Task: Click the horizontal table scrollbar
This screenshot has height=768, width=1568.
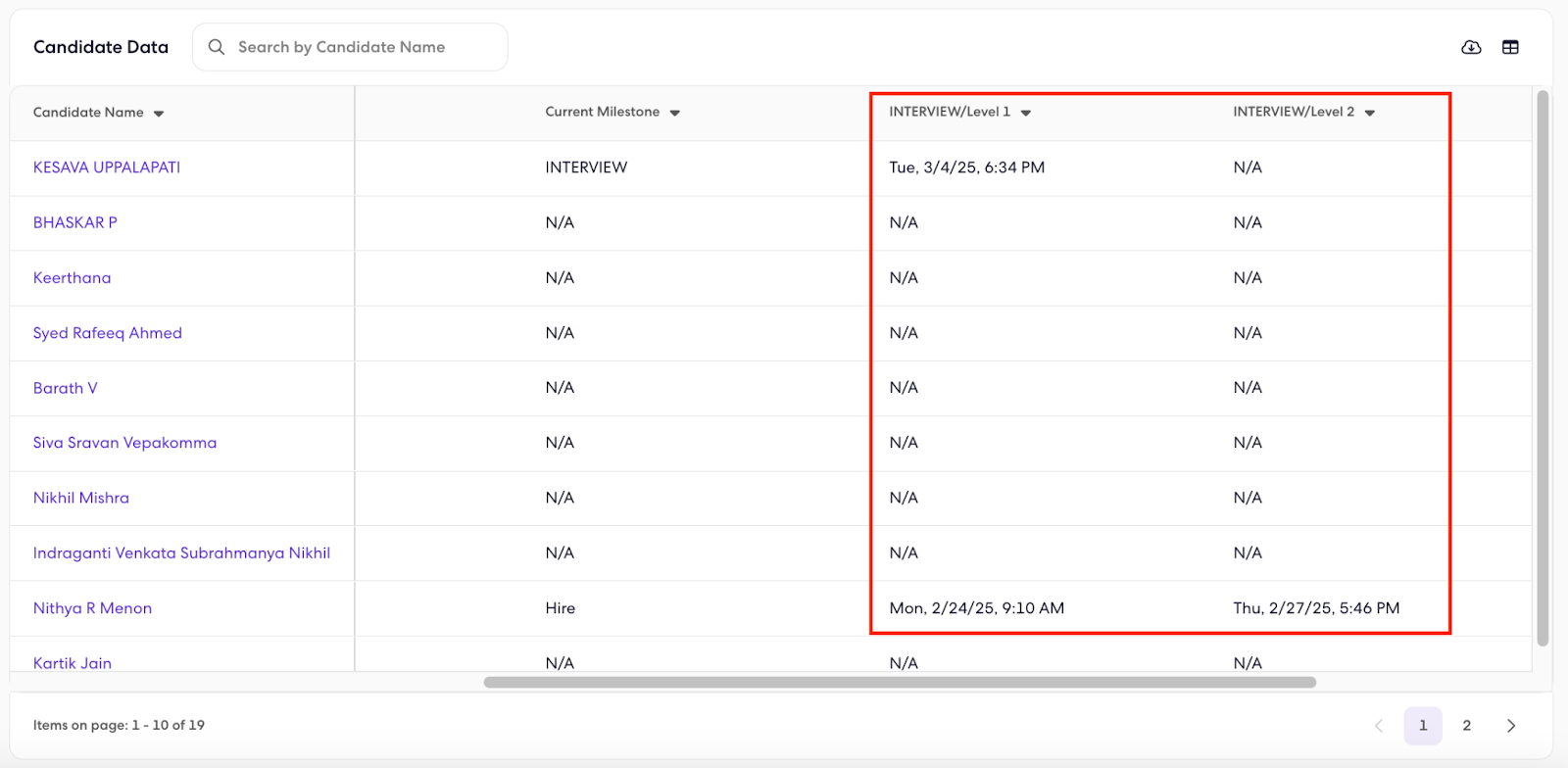Action: tap(900, 682)
